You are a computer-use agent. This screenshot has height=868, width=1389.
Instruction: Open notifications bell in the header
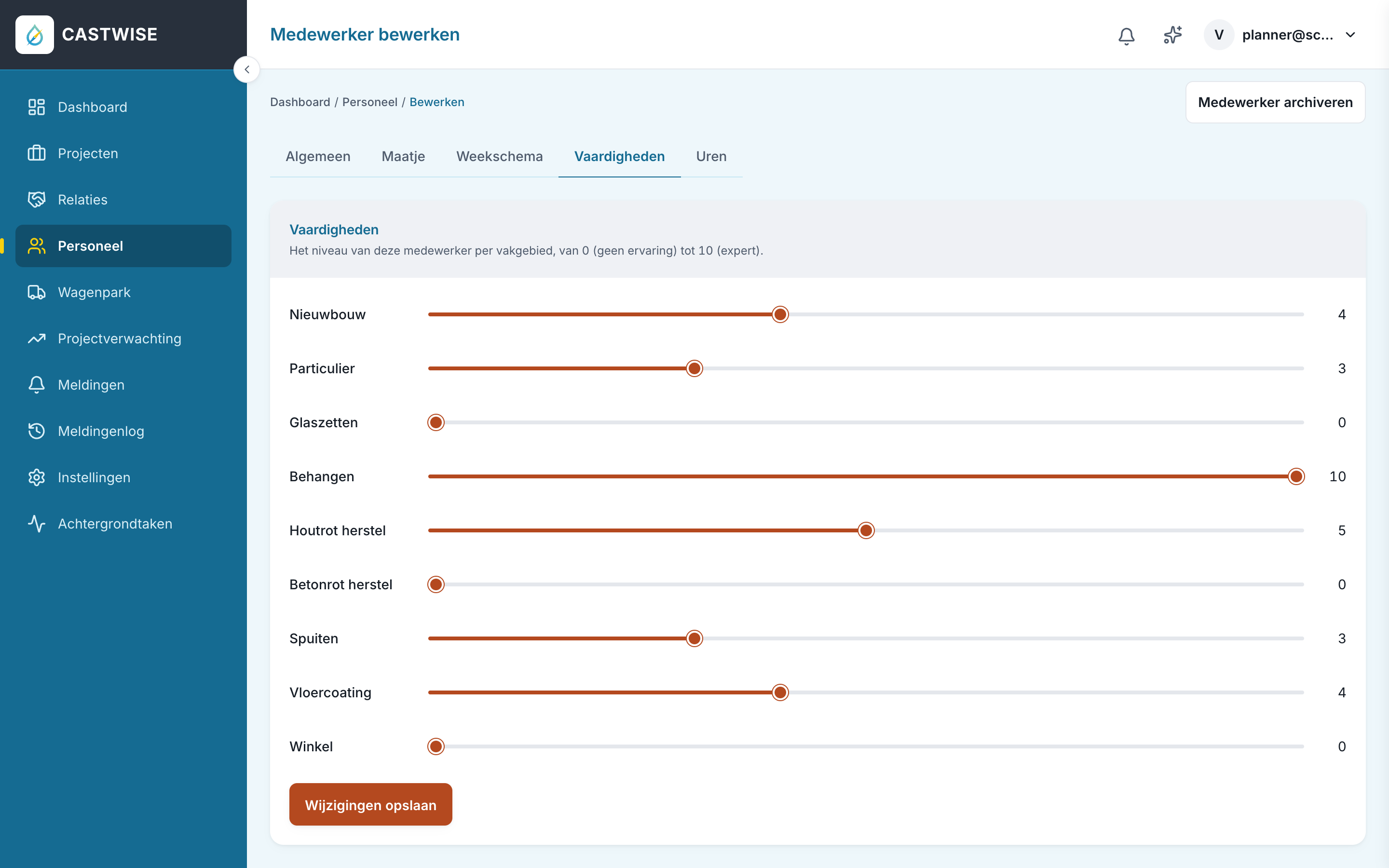point(1126,36)
